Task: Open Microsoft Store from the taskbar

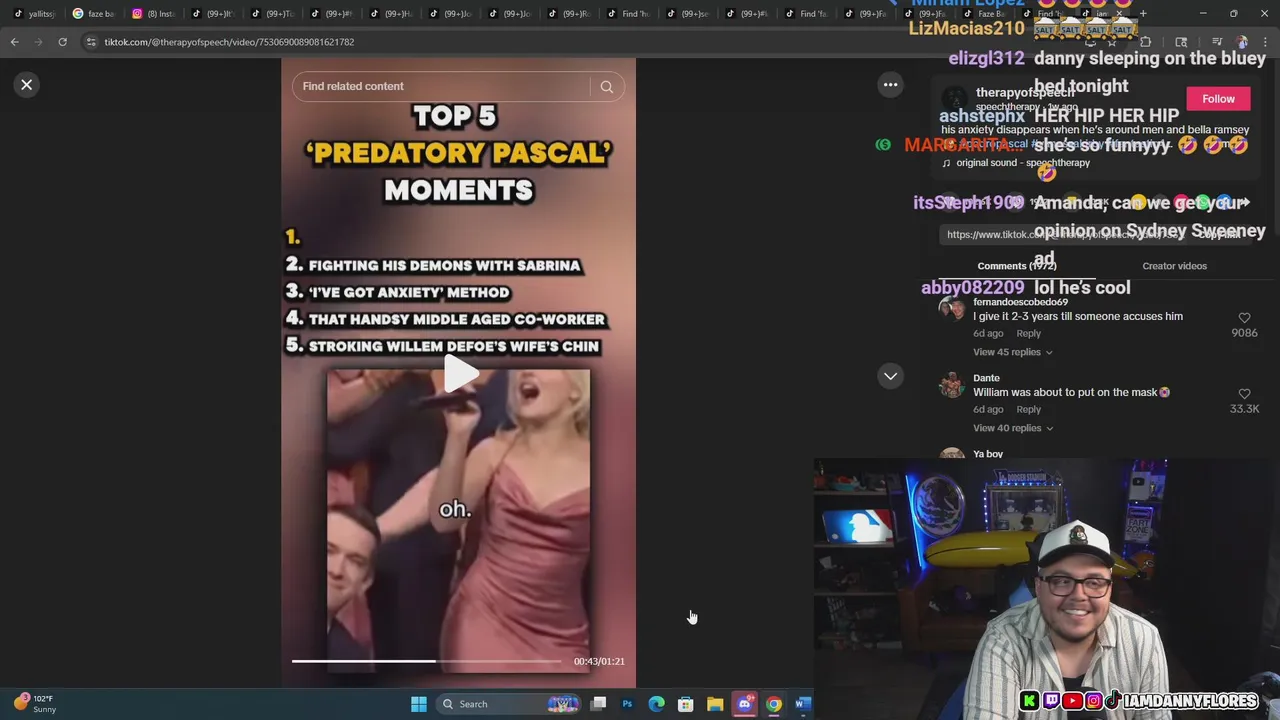Action: tap(685, 704)
